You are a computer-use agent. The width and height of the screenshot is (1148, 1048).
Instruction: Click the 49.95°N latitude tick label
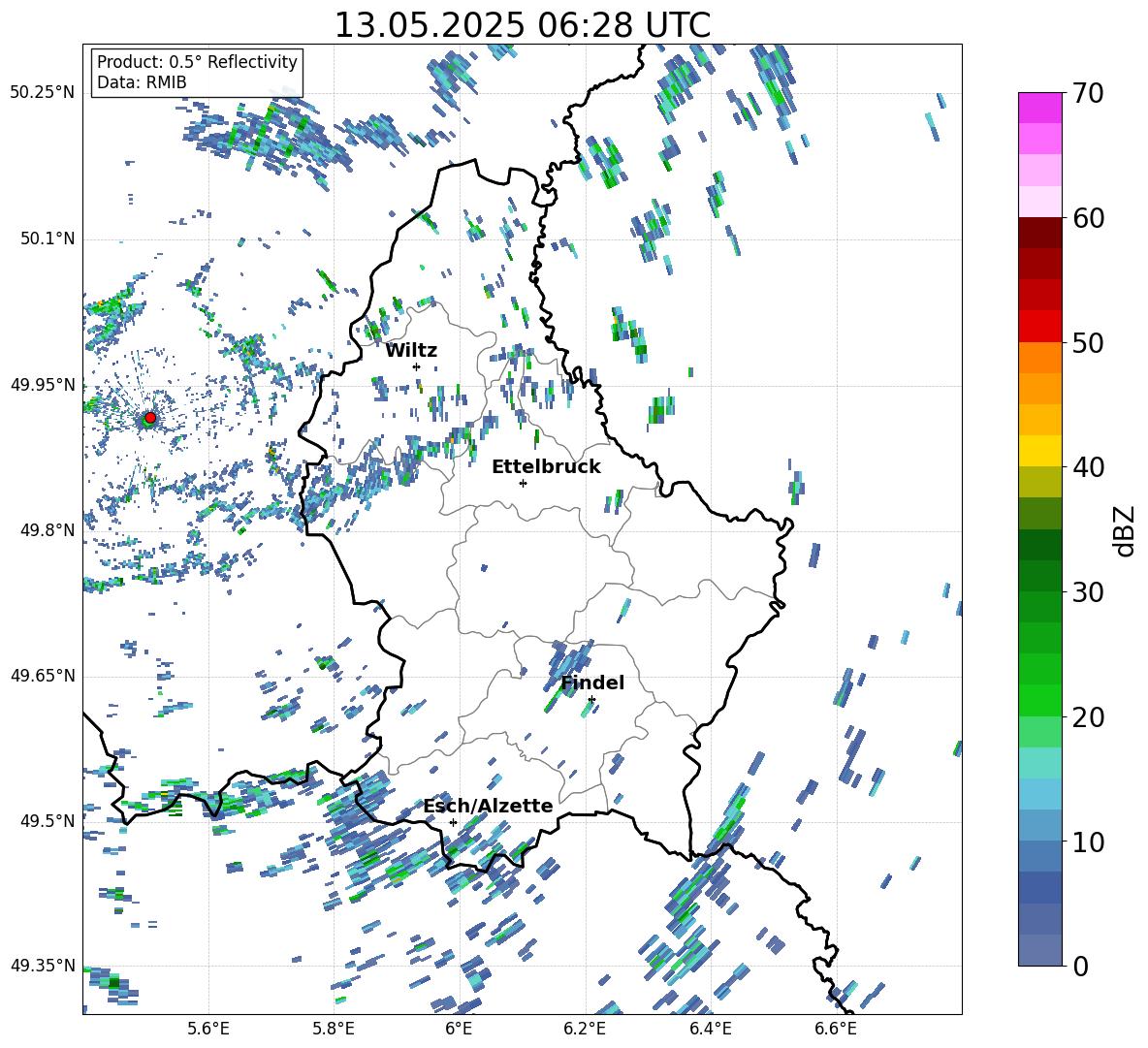pyautogui.click(x=43, y=384)
